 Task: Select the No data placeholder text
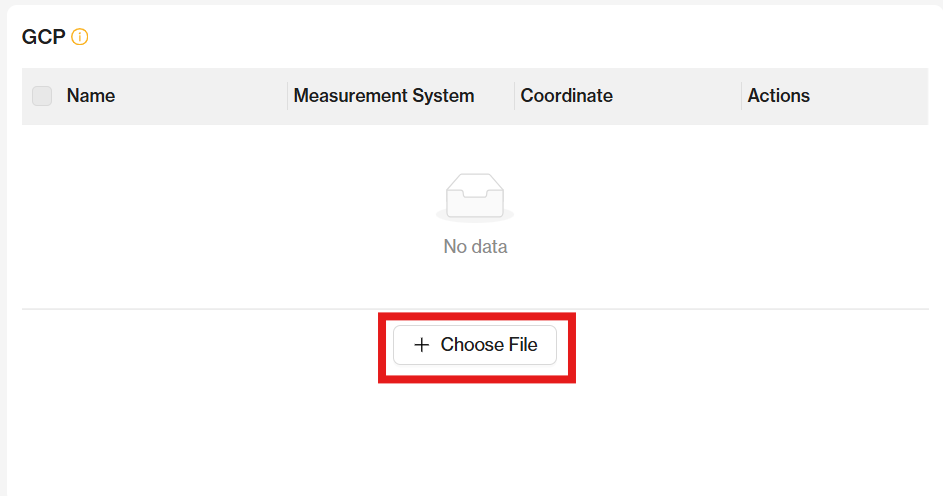pyautogui.click(x=475, y=246)
